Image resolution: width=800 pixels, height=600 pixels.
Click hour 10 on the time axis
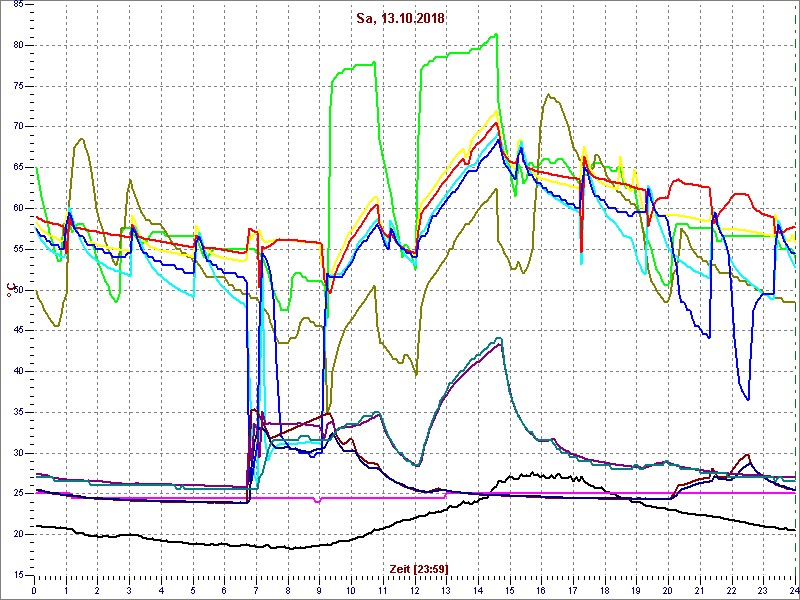[x=351, y=590]
